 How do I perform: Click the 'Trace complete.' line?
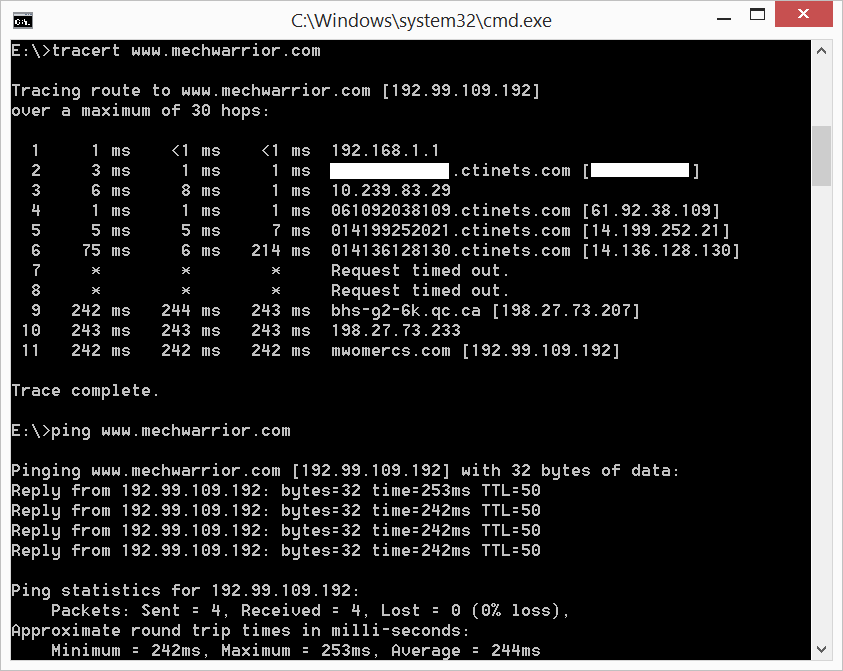point(85,390)
